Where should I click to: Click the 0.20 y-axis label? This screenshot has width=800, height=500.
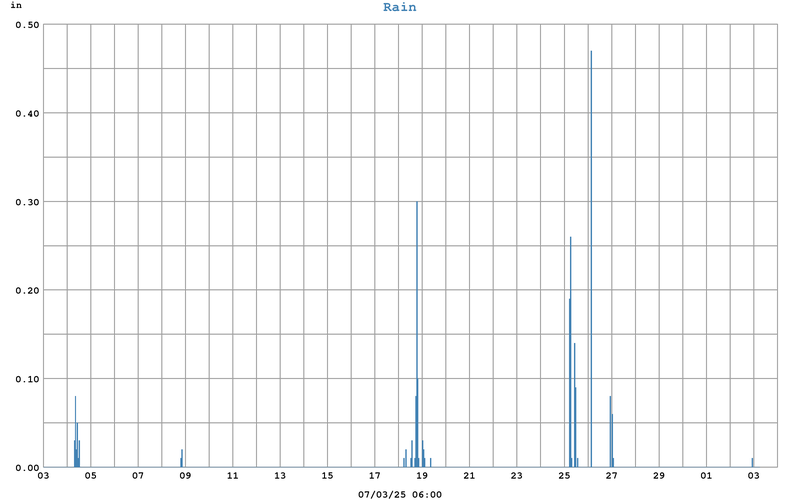(27, 290)
